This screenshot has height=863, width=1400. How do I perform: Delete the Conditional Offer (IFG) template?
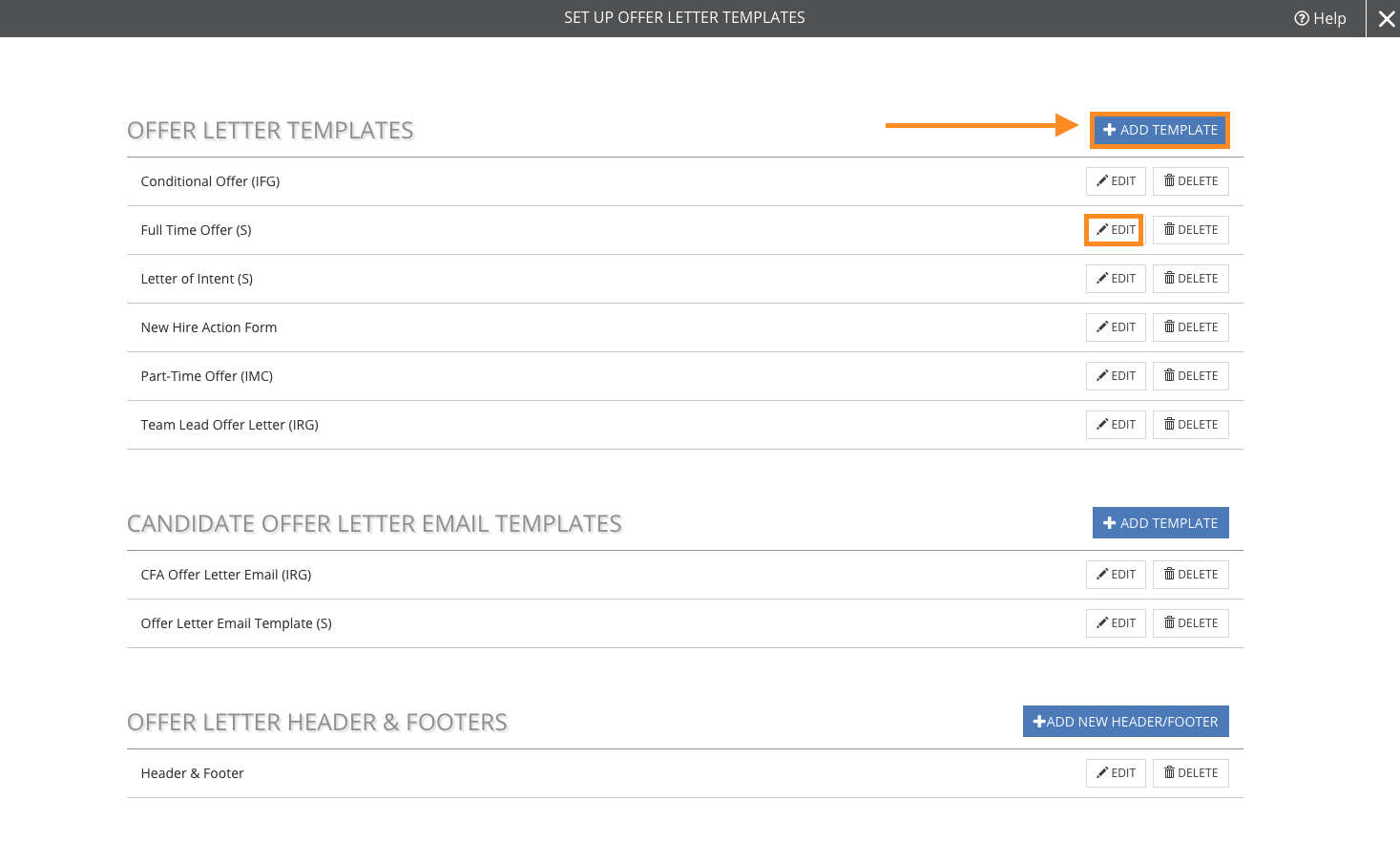1190,181
